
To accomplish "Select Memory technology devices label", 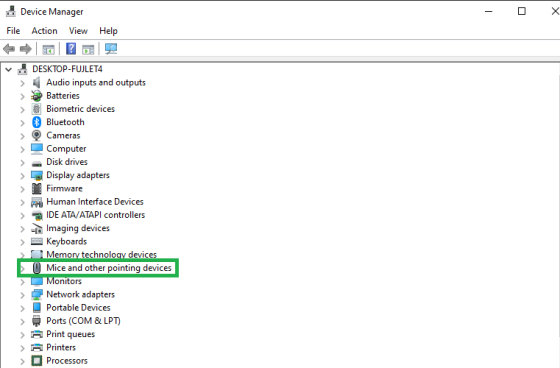I will click(x=101, y=254).
